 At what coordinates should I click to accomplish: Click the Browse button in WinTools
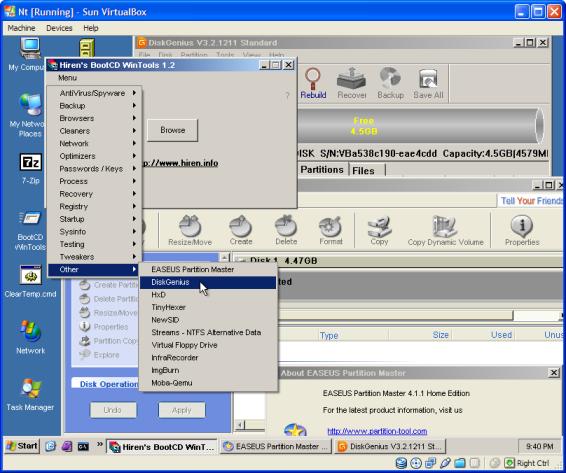pyautogui.click(x=173, y=130)
